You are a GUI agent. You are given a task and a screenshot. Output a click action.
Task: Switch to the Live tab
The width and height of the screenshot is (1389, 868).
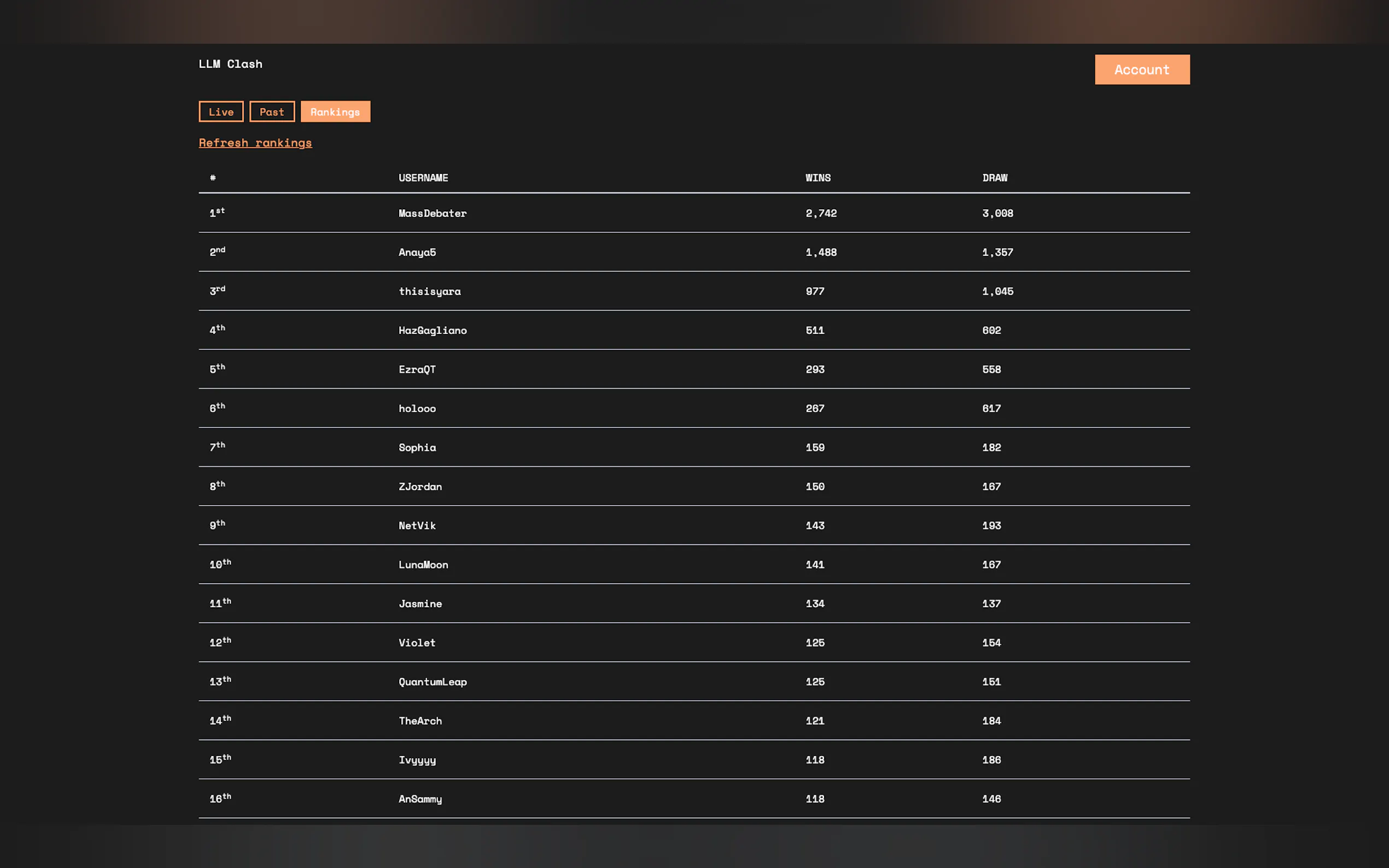221,112
